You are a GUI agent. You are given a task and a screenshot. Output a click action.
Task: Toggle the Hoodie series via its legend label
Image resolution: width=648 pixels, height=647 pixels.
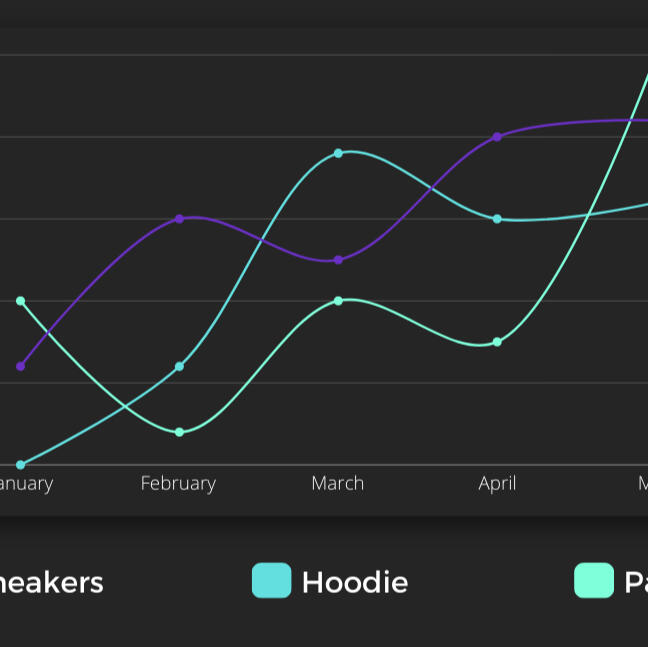[354, 583]
